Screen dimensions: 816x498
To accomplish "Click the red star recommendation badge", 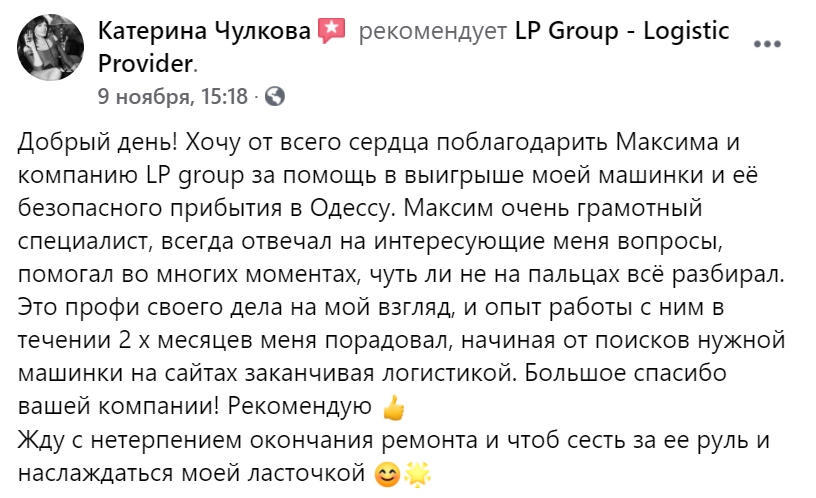I will point(331,32).
